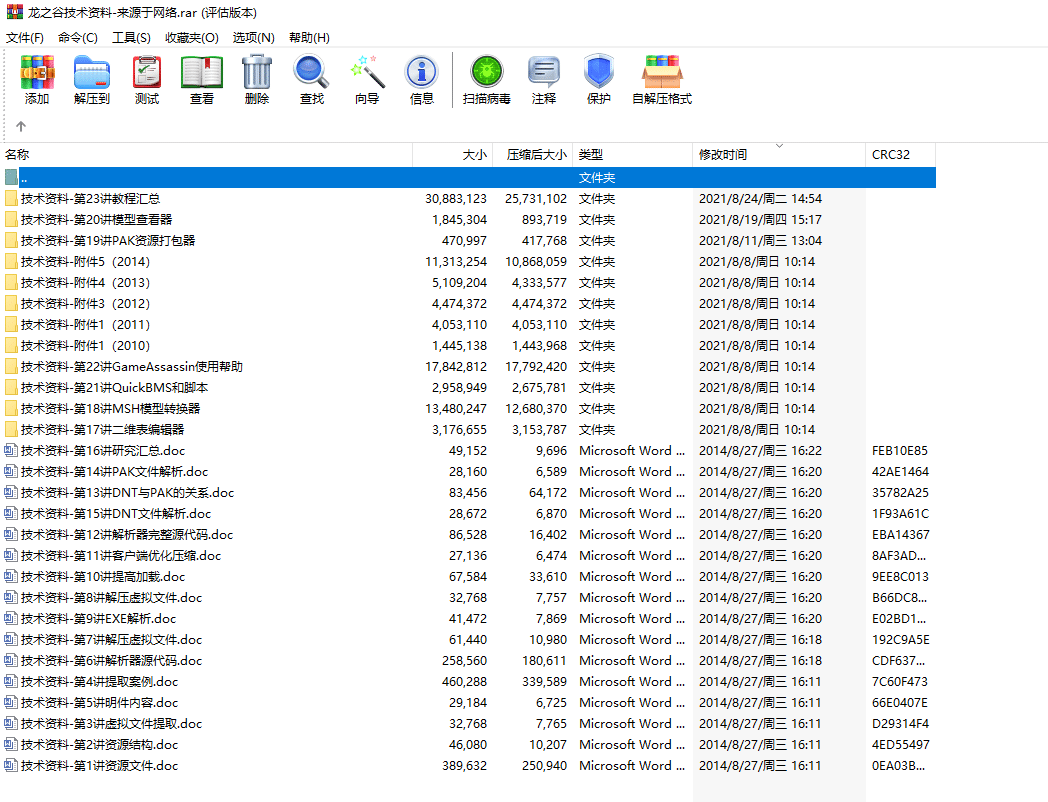Select 技术资料-第5讲明件内容.doc file name
Screen dimensions: 1048x802
click(x=99, y=702)
